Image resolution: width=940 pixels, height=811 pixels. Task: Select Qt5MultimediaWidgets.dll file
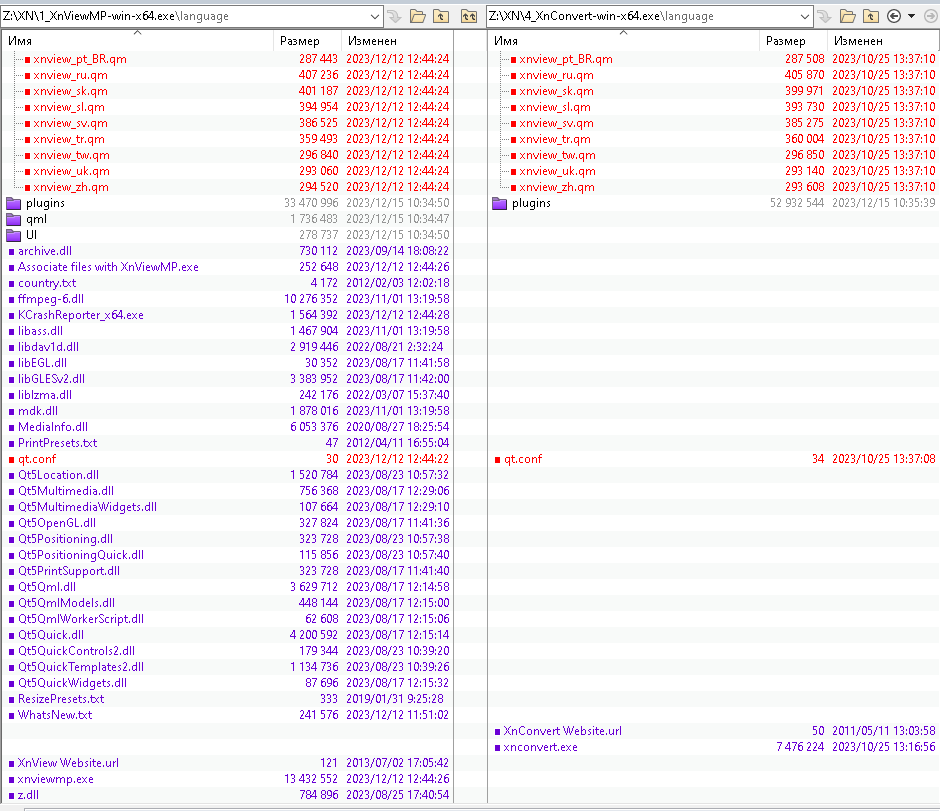pos(87,507)
